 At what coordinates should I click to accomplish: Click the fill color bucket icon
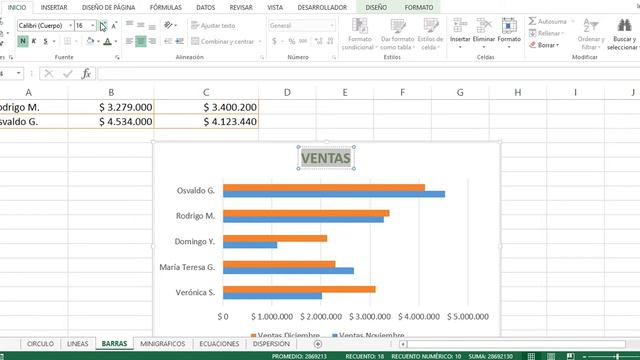pos(90,41)
